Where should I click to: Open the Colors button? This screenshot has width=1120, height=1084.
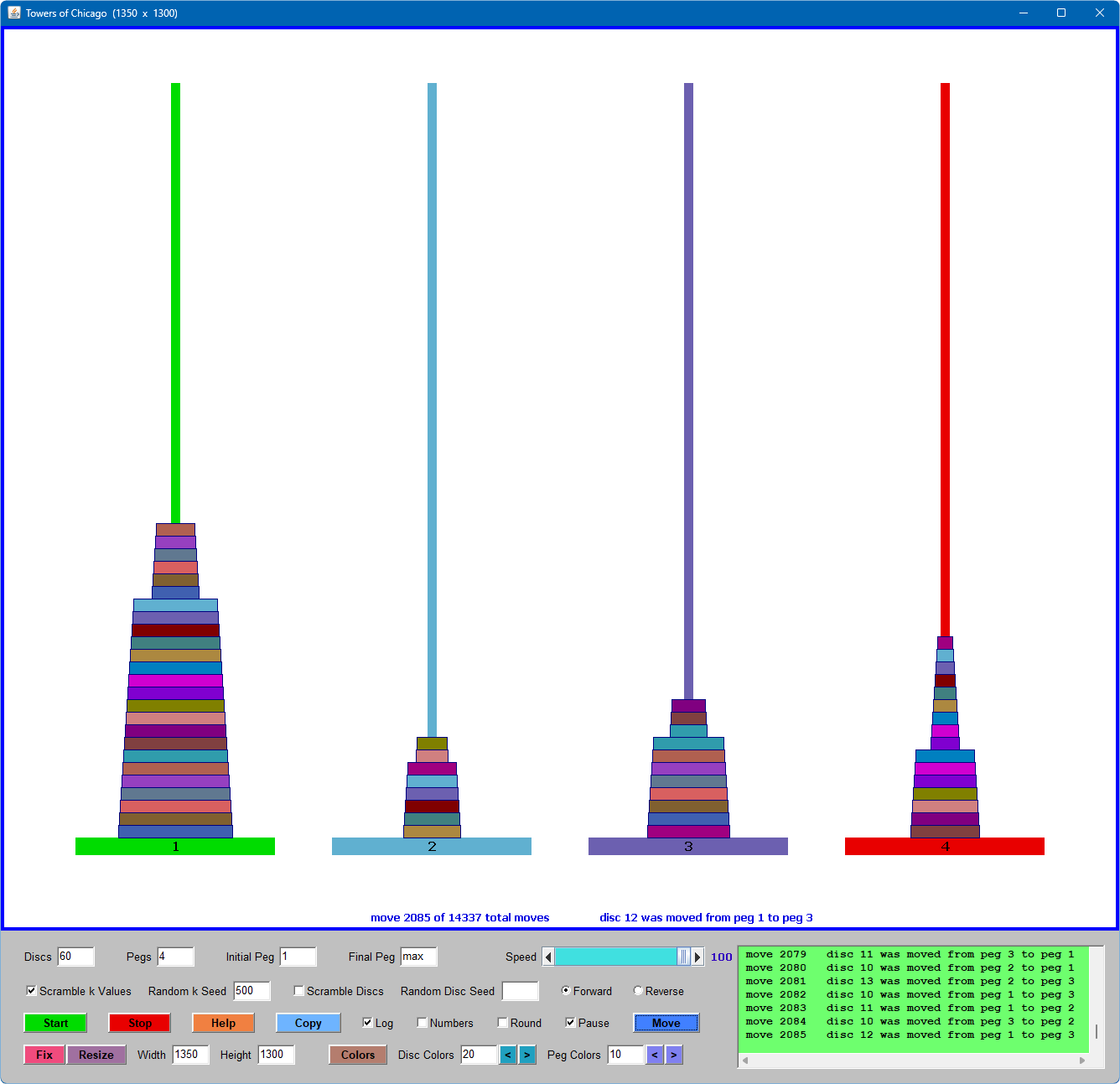tap(358, 1055)
